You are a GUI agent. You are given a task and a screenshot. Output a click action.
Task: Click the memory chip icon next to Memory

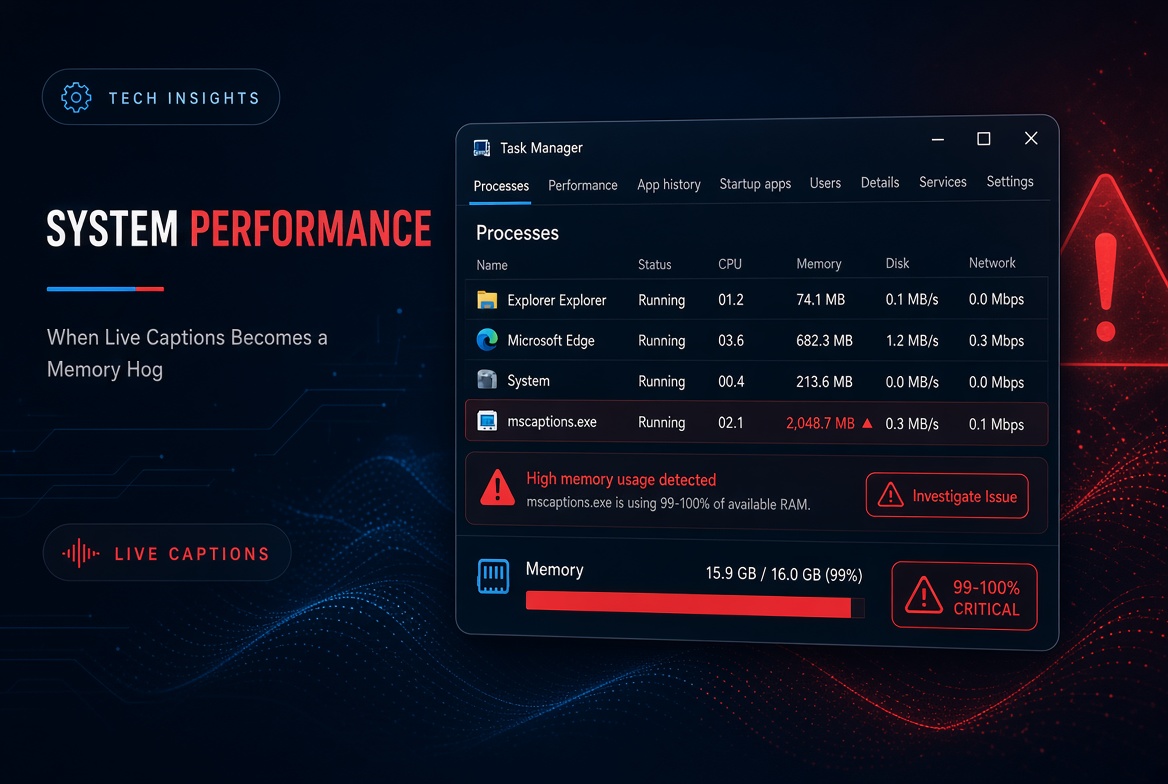493,576
